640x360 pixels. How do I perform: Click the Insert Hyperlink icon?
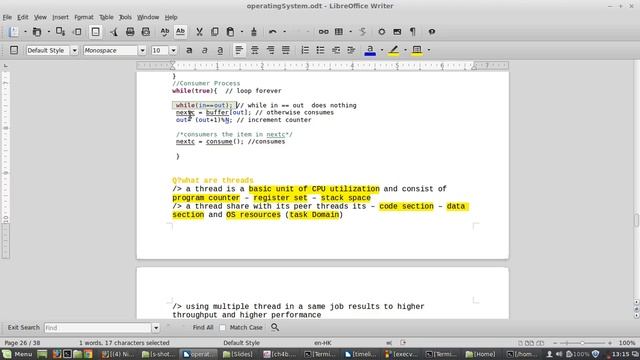pyautogui.click(x=323, y=32)
